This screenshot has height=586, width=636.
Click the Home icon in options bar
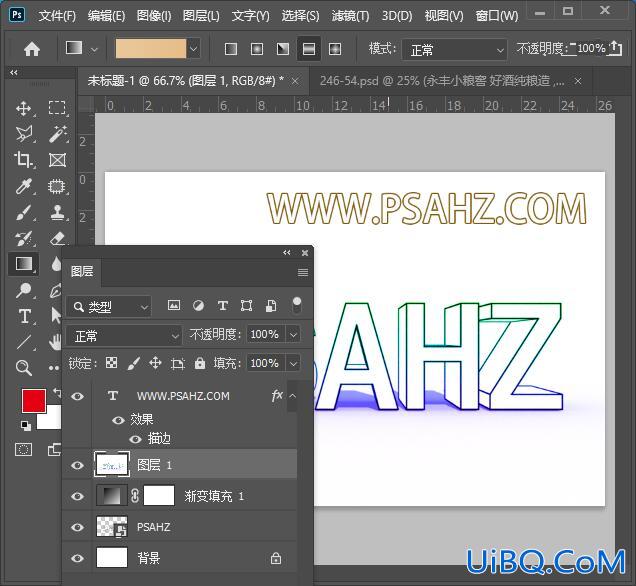click(x=32, y=49)
